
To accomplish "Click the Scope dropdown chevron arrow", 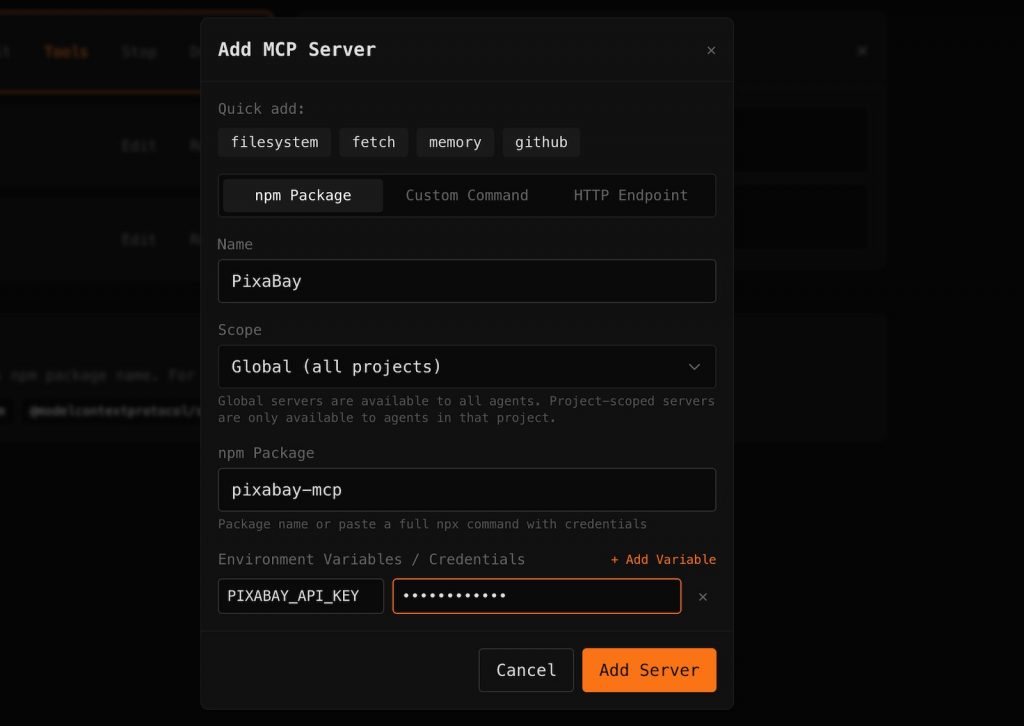I will coord(694,367).
